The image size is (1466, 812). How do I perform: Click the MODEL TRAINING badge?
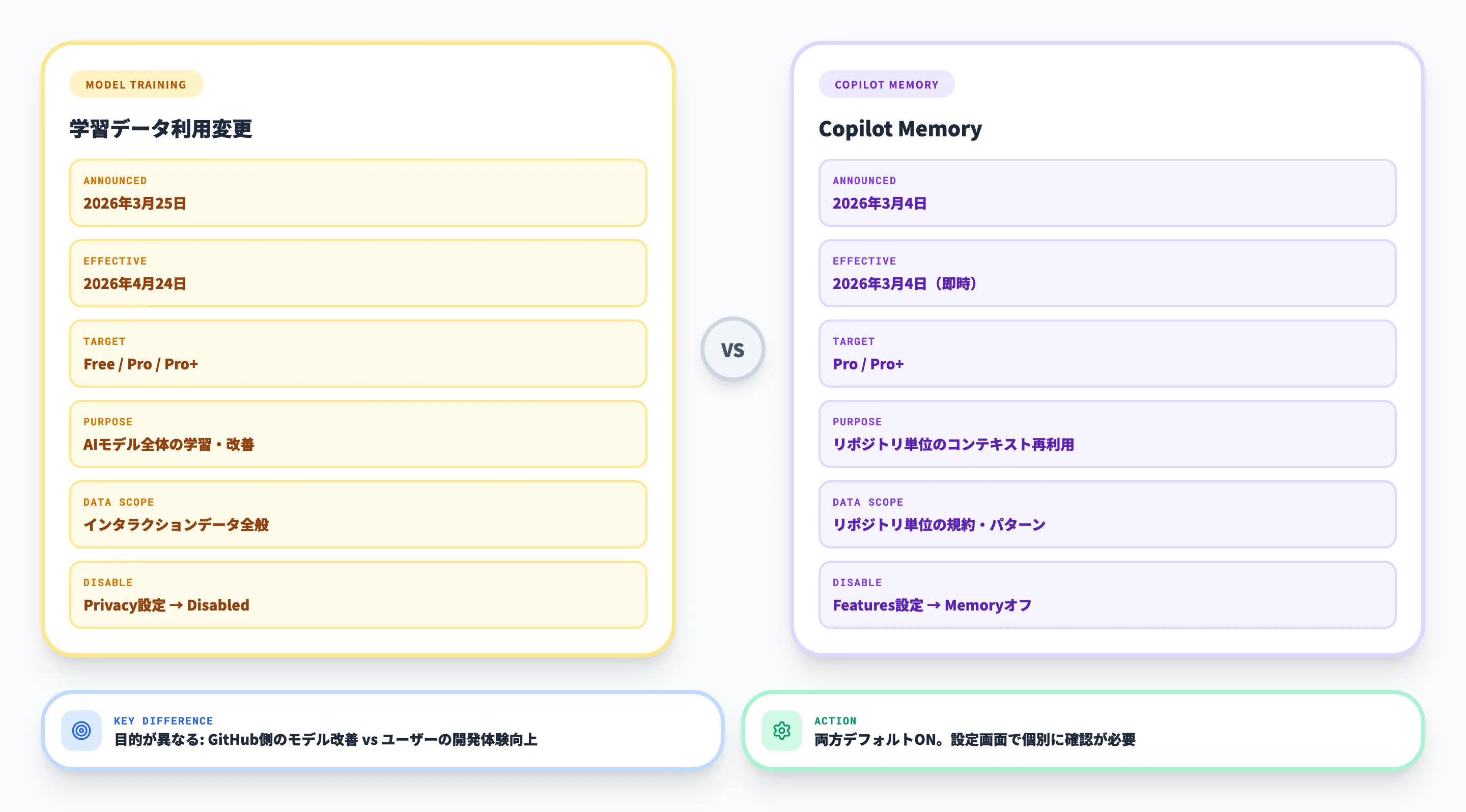pos(136,83)
